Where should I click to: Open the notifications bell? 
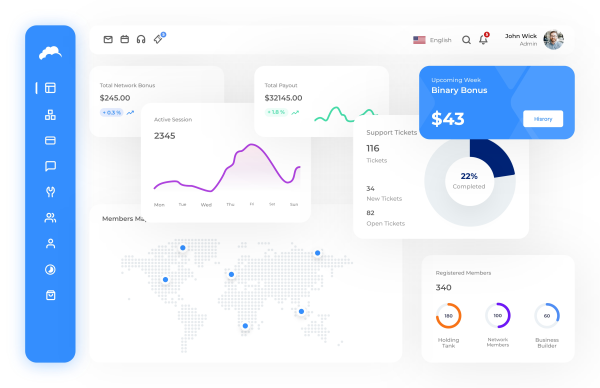point(484,39)
